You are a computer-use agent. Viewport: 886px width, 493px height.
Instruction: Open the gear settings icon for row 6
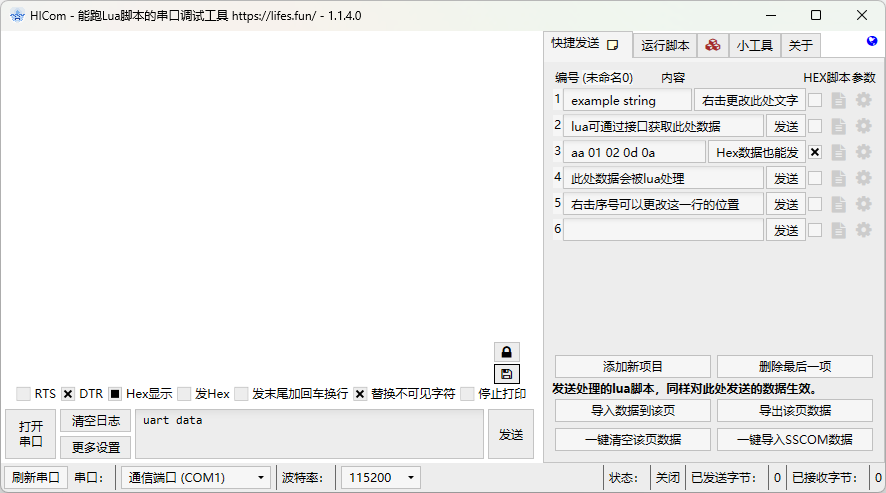[x=864, y=230]
